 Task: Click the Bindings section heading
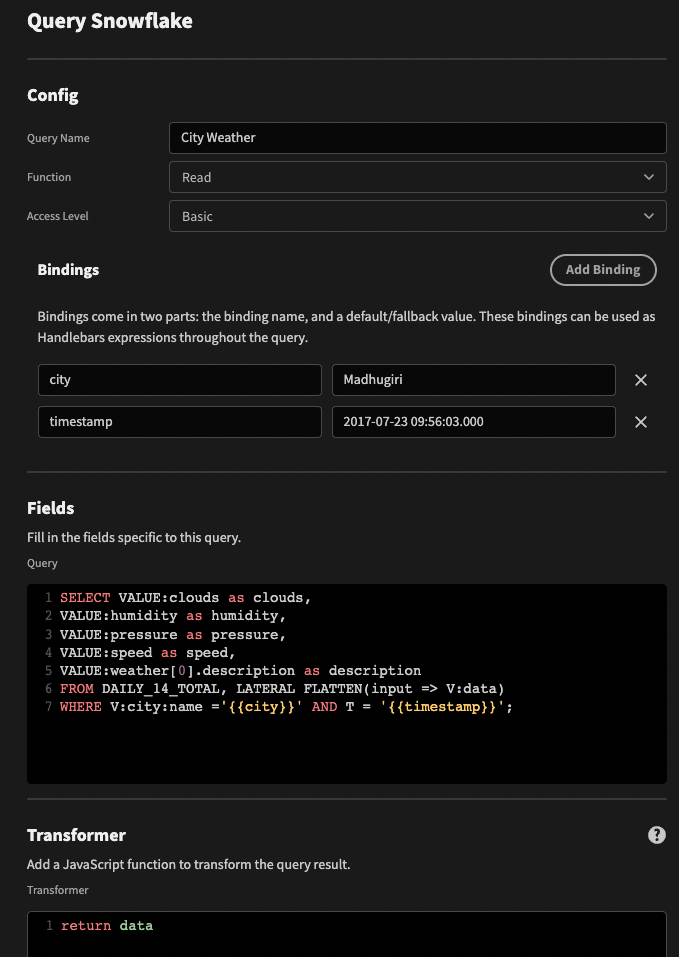68,270
